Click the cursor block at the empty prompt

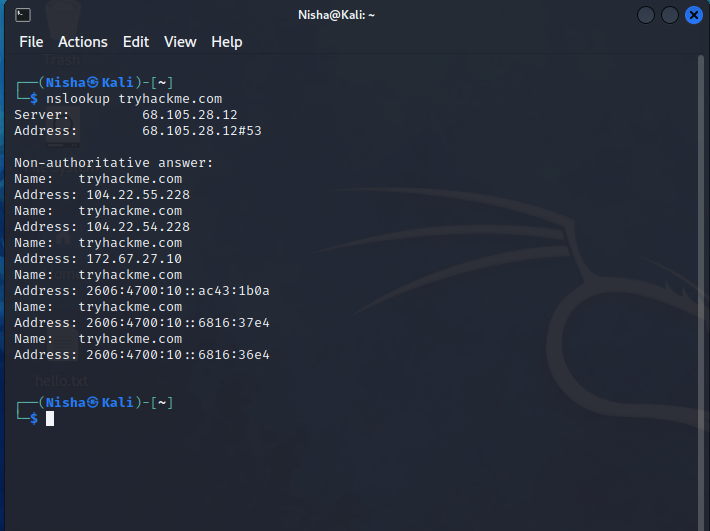[x=50, y=418]
